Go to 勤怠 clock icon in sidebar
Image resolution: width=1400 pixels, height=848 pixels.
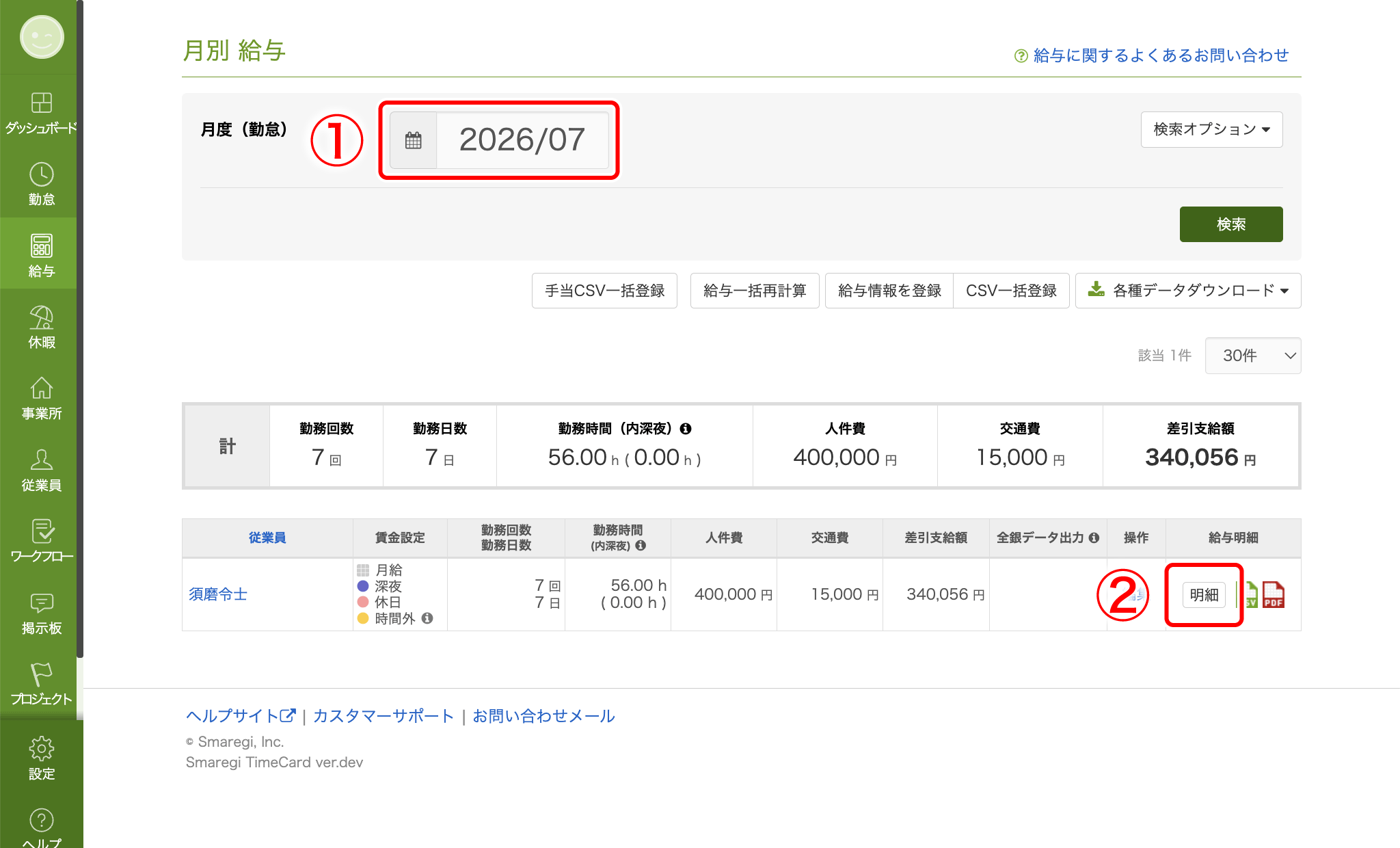(41, 174)
